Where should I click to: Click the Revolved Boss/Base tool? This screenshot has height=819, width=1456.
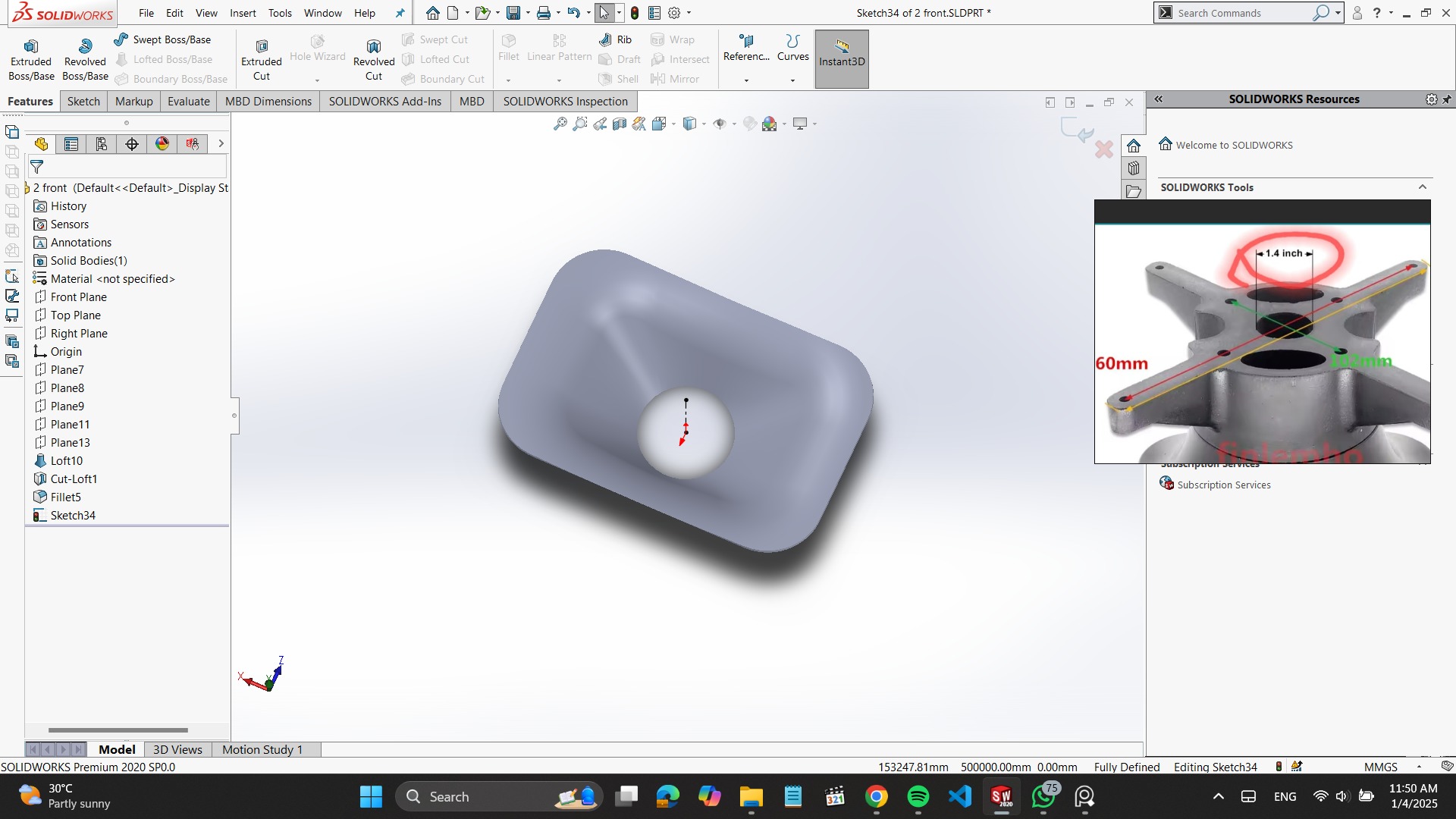(x=85, y=59)
